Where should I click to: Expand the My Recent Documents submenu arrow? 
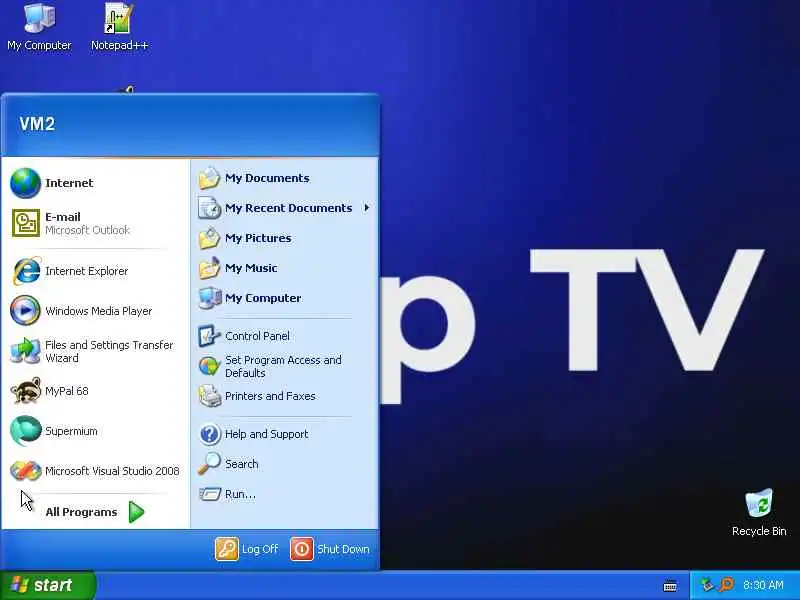coord(366,208)
